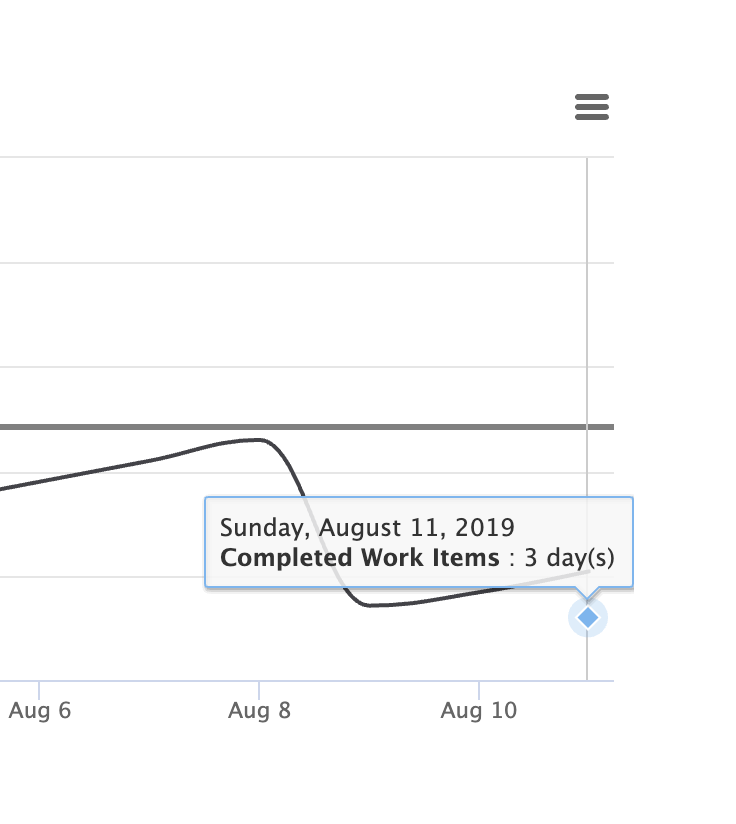Click the blue diamond data point marker

588,617
